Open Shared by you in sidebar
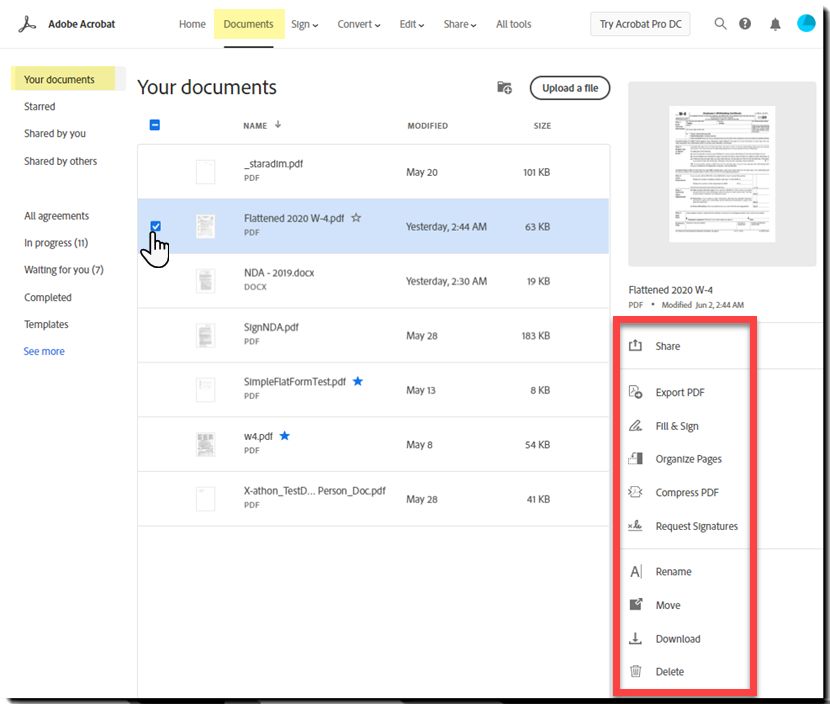 pyautogui.click(x=55, y=133)
